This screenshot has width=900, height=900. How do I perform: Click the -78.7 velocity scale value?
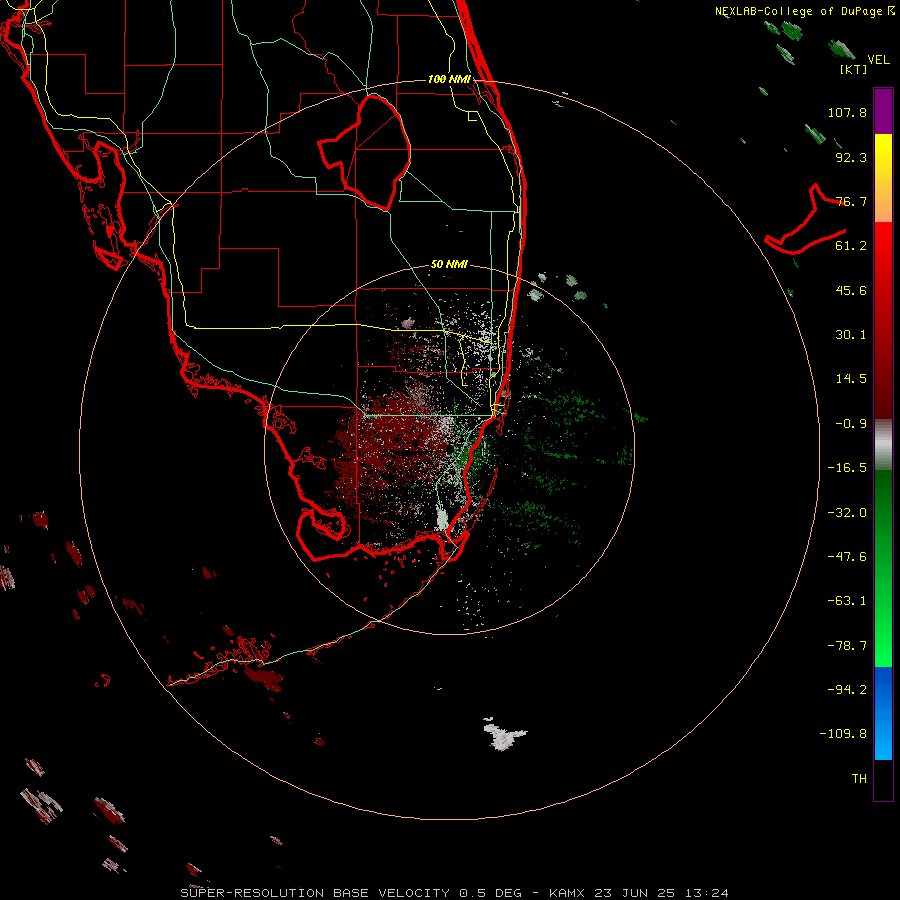(x=847, y=646)
